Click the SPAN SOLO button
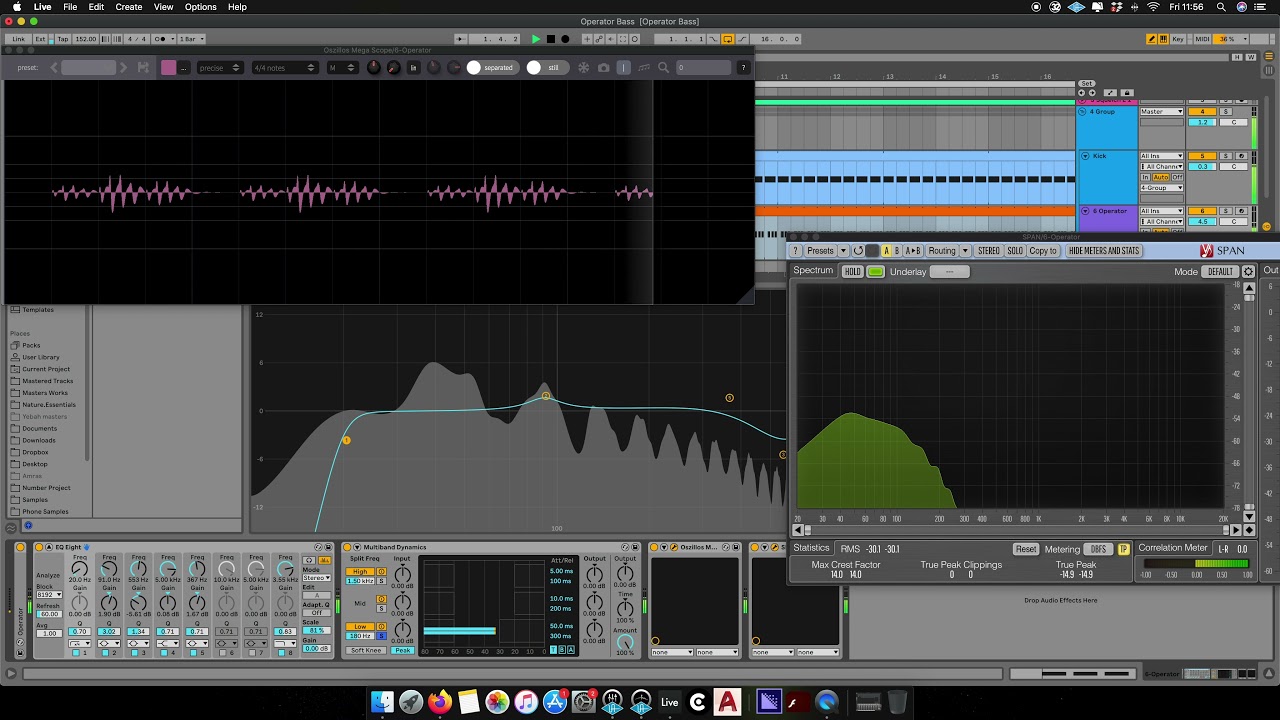 tap(1015, 251)
